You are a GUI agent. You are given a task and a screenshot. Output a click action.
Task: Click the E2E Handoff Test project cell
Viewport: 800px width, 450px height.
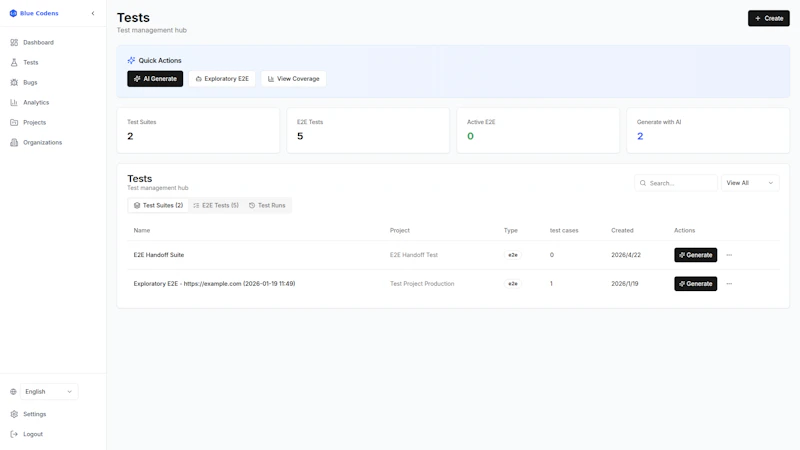coord(414,255)
